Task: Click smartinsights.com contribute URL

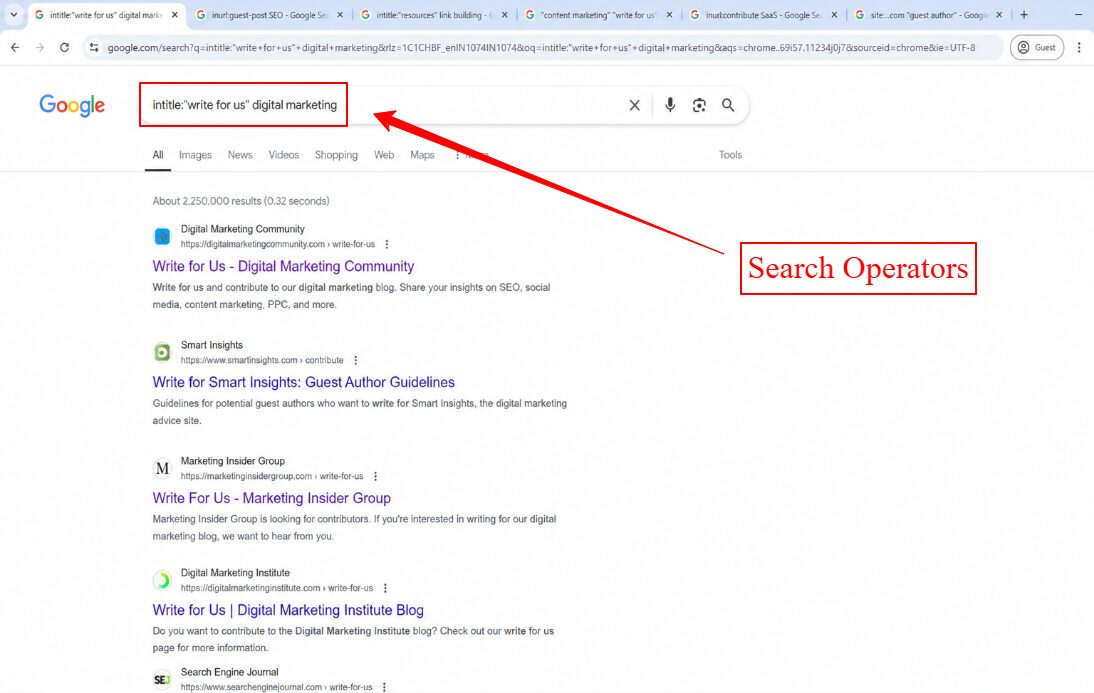Action: click(x=262, y=360)
